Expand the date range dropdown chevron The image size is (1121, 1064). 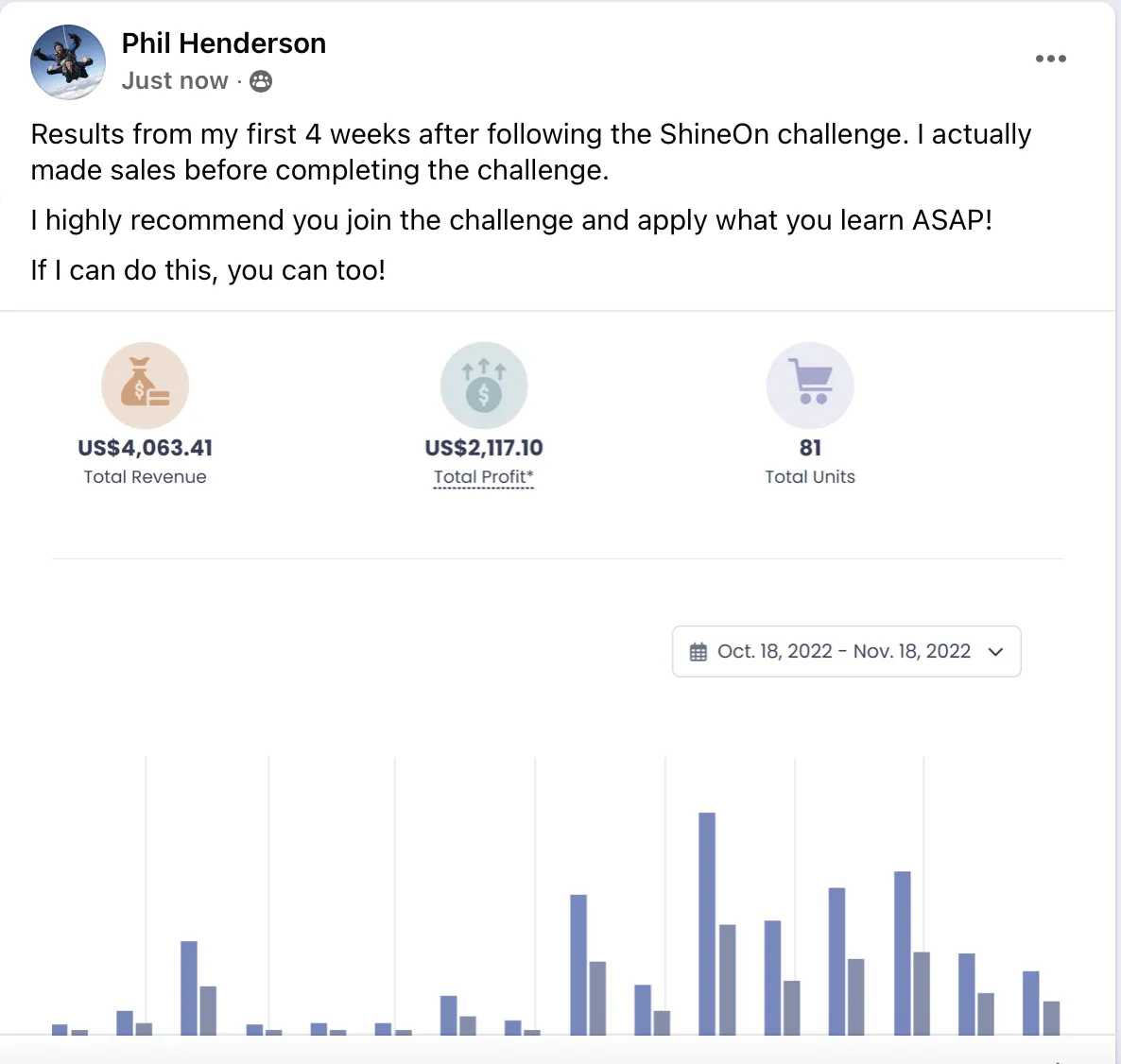[996, 652]
